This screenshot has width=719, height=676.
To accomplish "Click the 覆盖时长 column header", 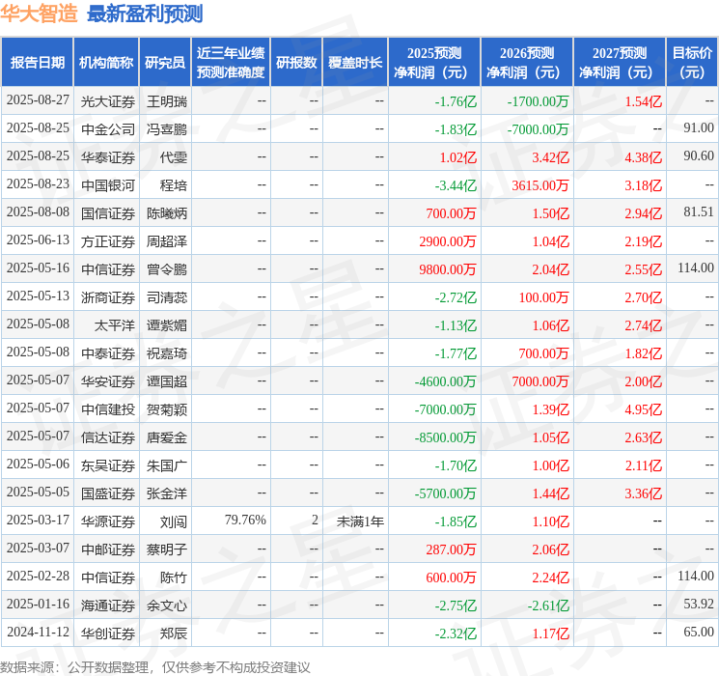I will click(355, 62).
